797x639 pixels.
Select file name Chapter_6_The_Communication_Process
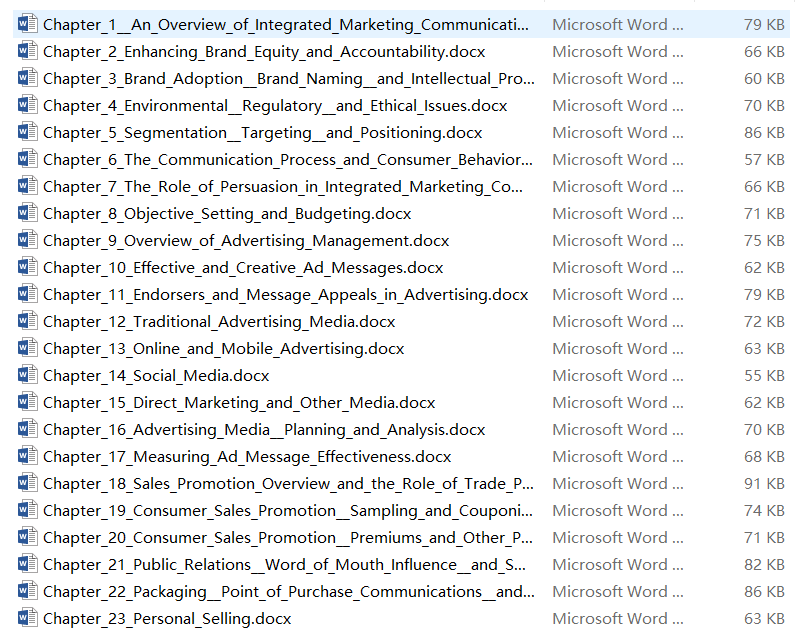pyautogui.click(x=288, y=160)
